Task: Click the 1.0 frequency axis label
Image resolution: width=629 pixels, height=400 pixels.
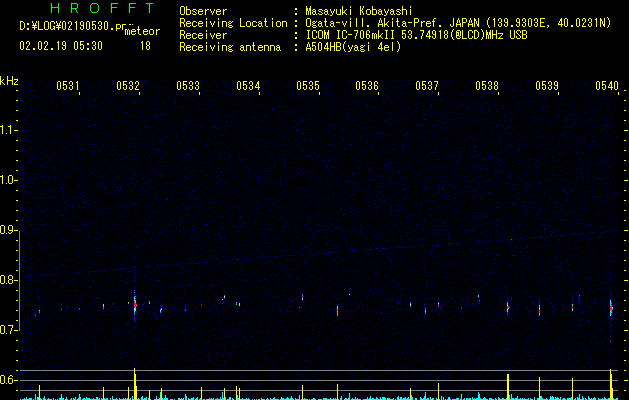Action: [x=9, y=180]
